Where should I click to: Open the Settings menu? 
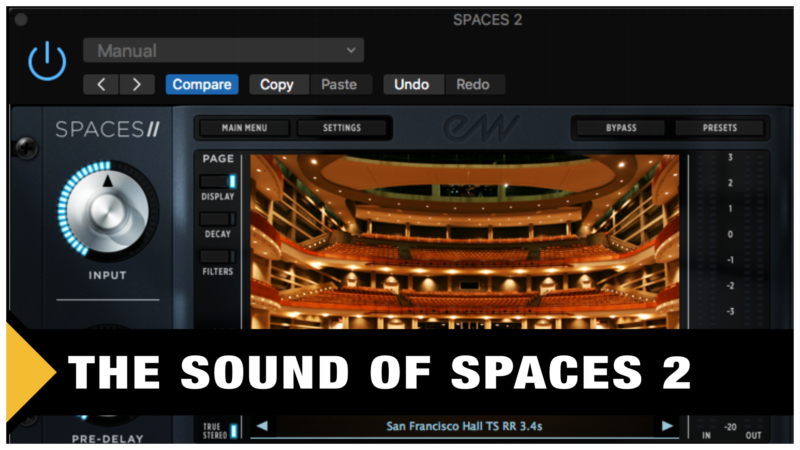[x=342, y=128]
